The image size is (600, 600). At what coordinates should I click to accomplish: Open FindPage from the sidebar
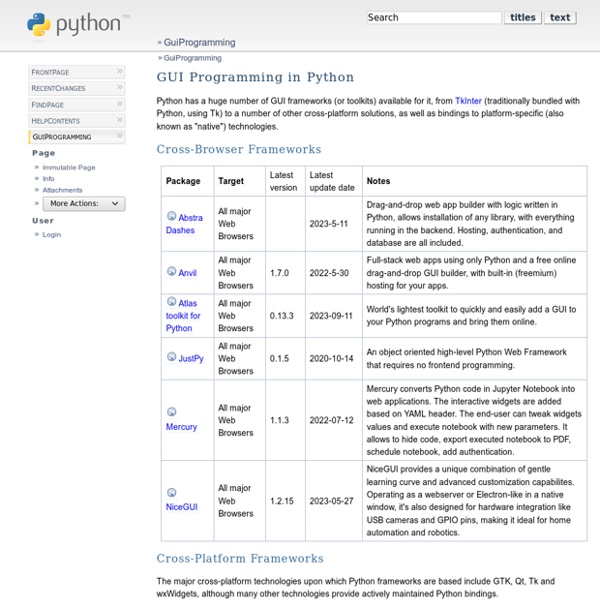point(77,105)
